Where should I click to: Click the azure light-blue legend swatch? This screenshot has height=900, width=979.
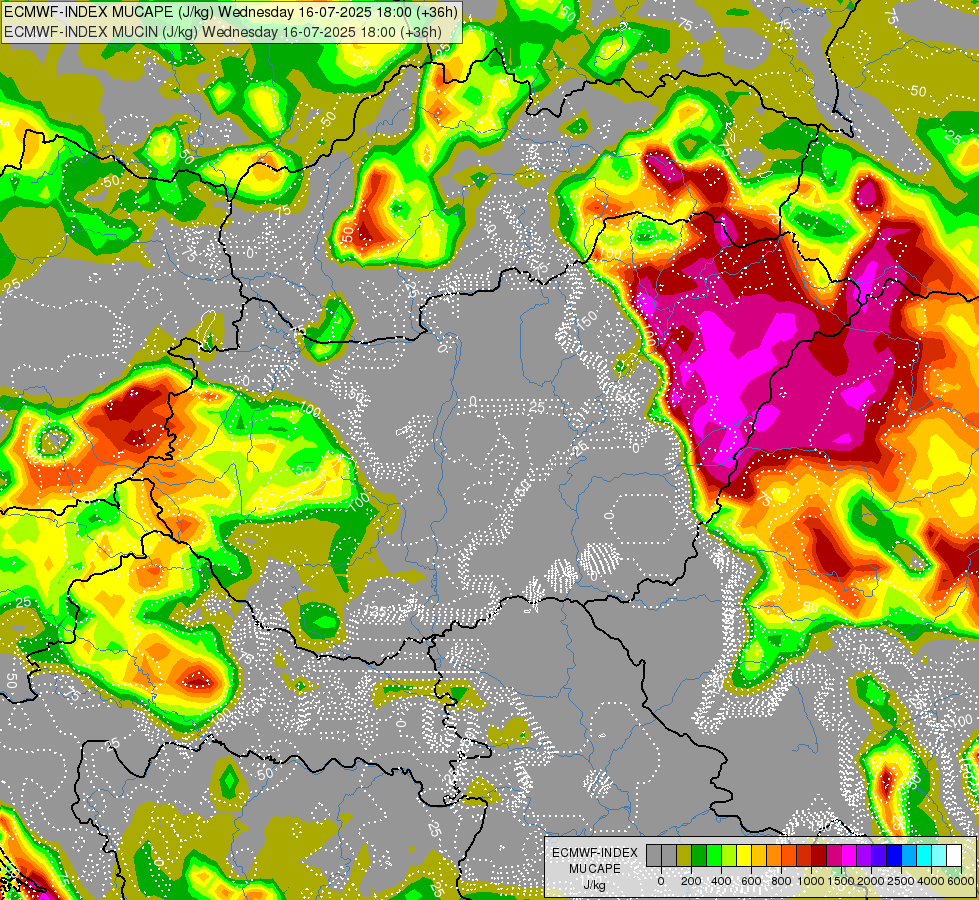(910, 855)
